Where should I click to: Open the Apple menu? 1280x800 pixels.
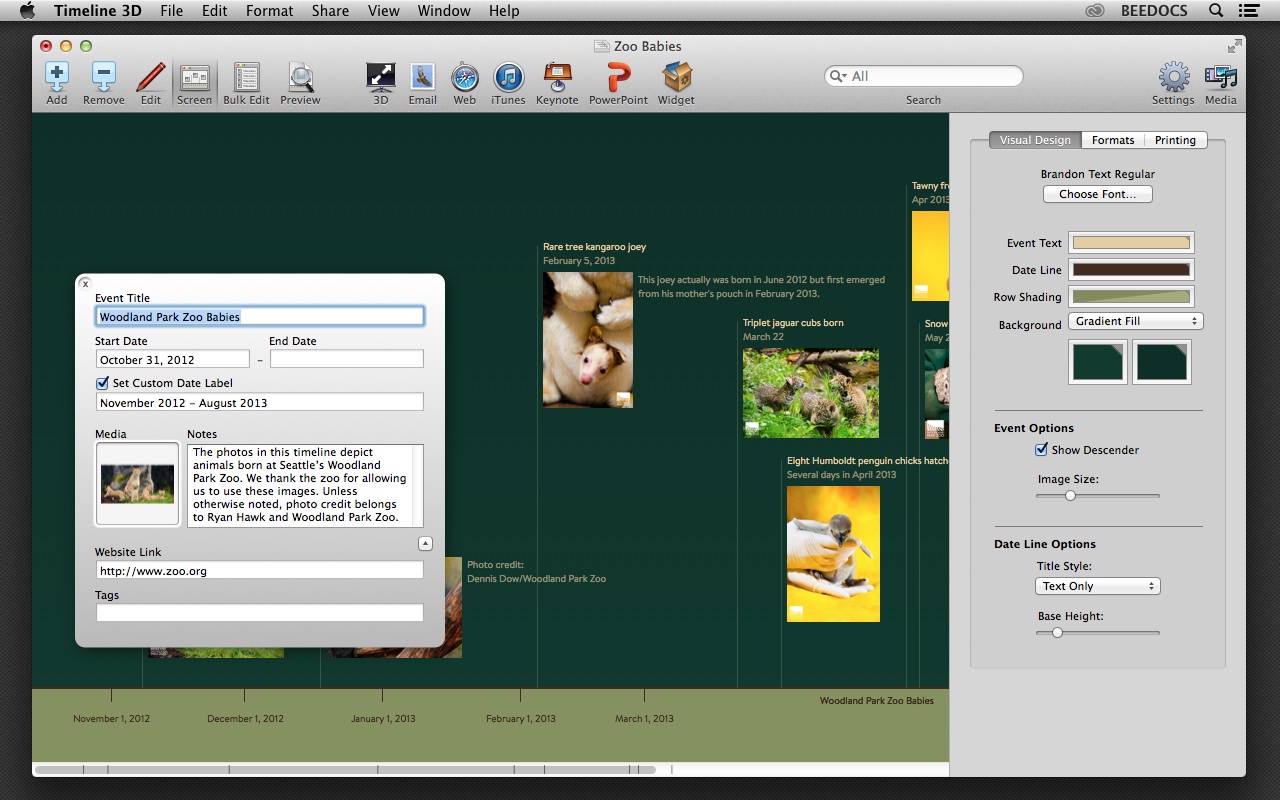tap(27, 11)
